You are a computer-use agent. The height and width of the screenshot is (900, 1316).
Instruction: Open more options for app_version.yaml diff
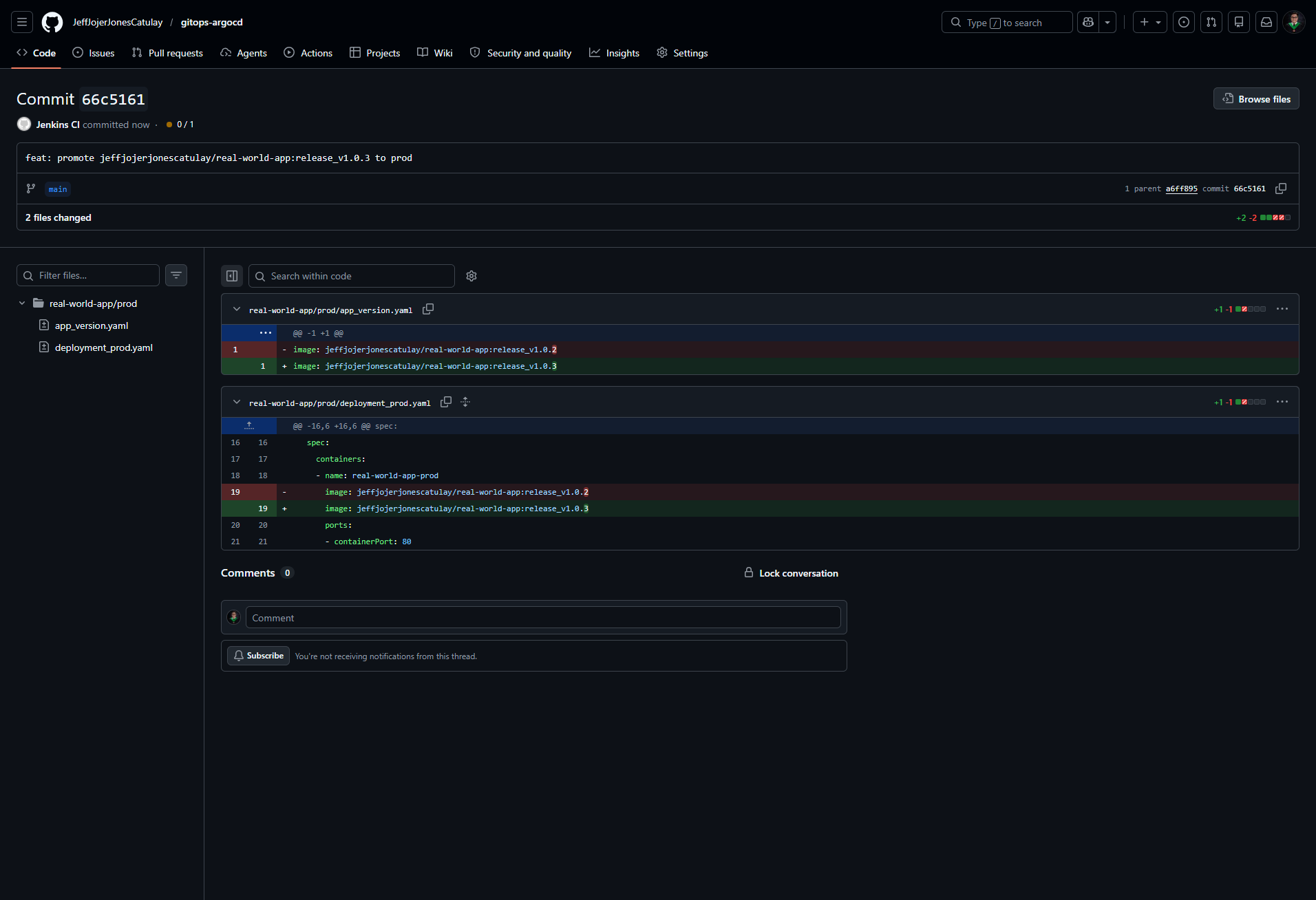[1282, 309]
